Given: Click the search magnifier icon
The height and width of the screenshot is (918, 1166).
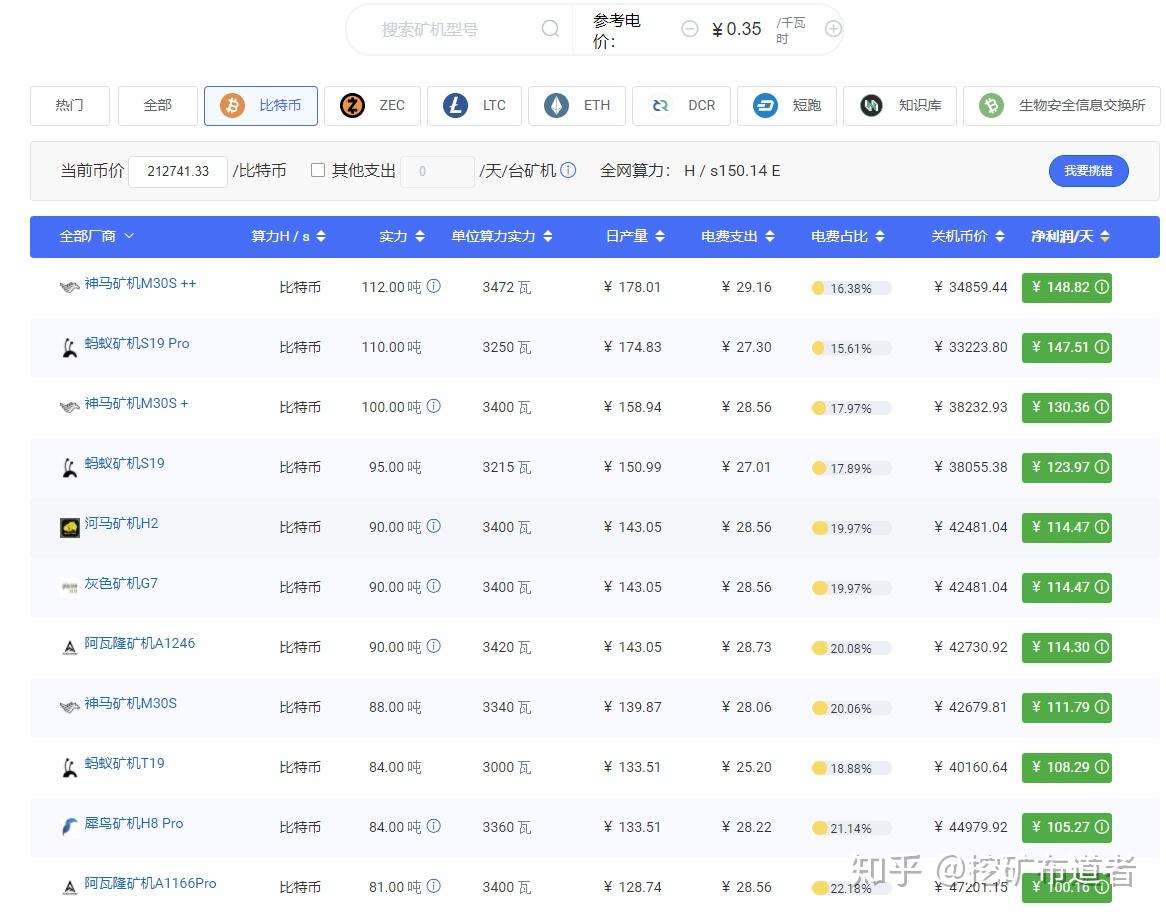Looking at the screenshot, I should 550,28.
